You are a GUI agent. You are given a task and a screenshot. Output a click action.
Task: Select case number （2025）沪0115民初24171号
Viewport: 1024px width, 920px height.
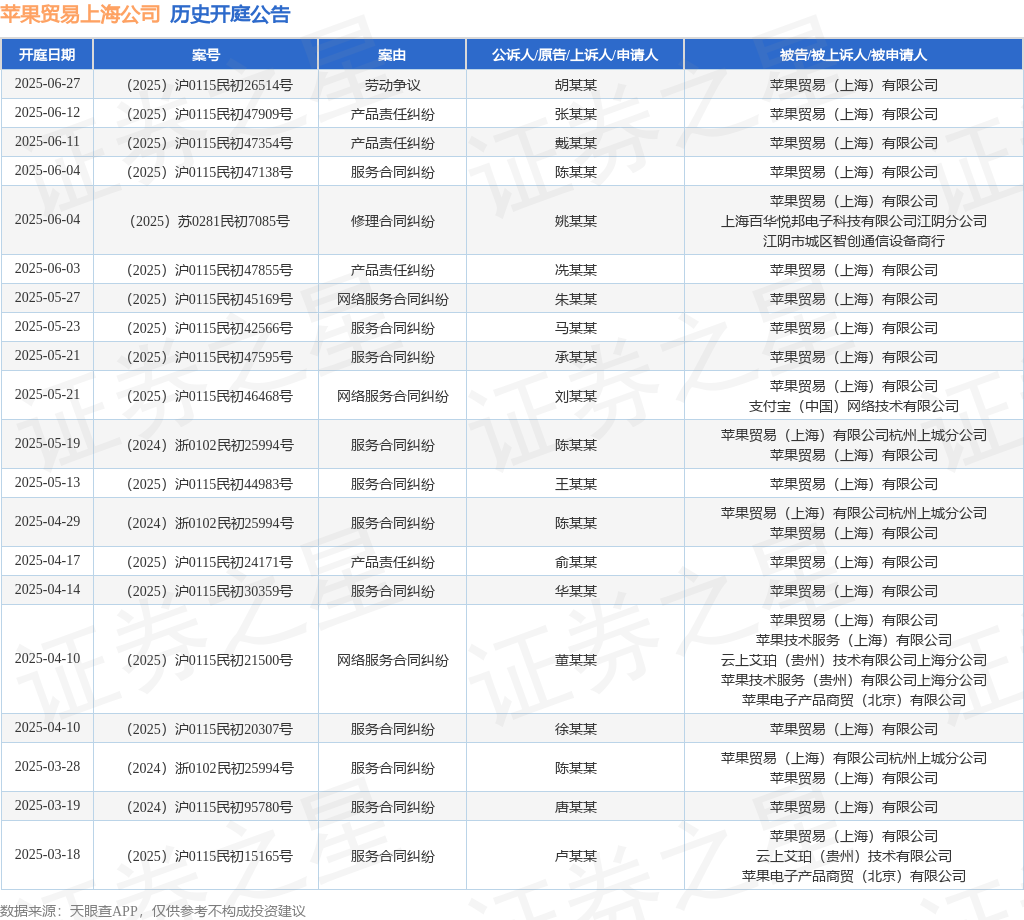tap(209, 562)
